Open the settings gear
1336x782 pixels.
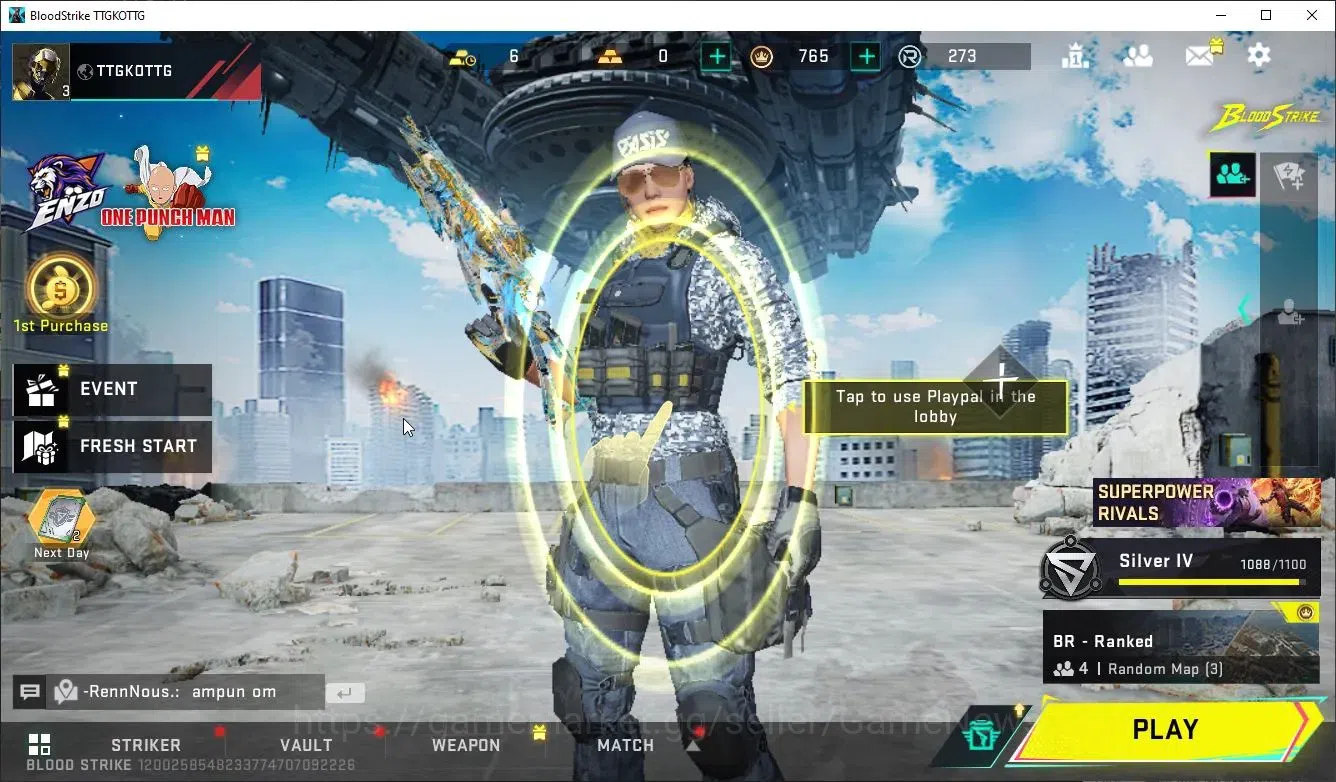point(1259,55)
